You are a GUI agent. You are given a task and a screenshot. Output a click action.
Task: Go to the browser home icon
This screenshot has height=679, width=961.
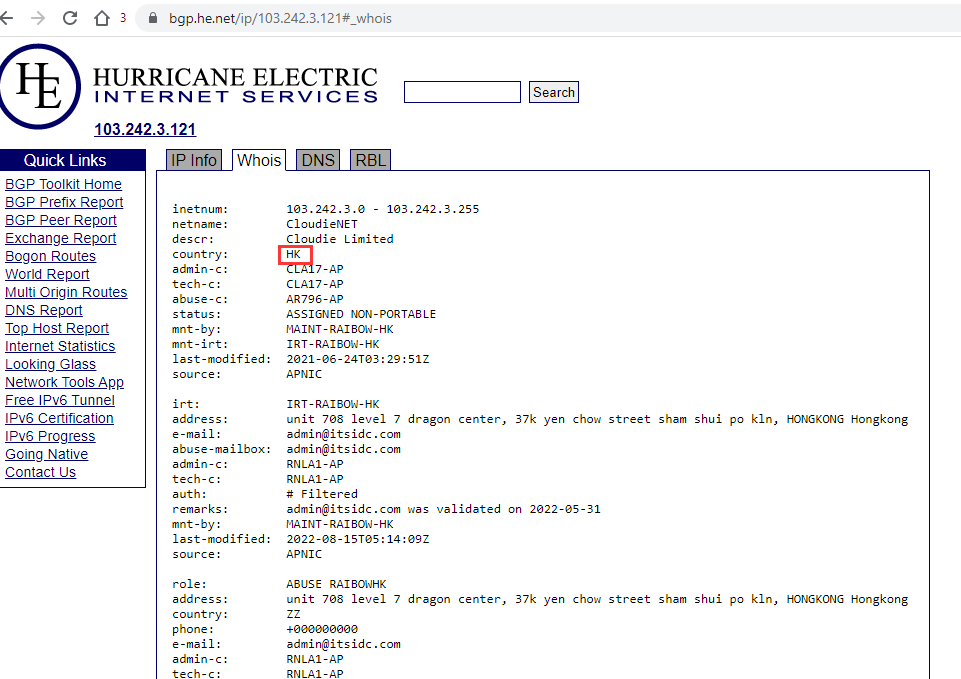point(102,18)
